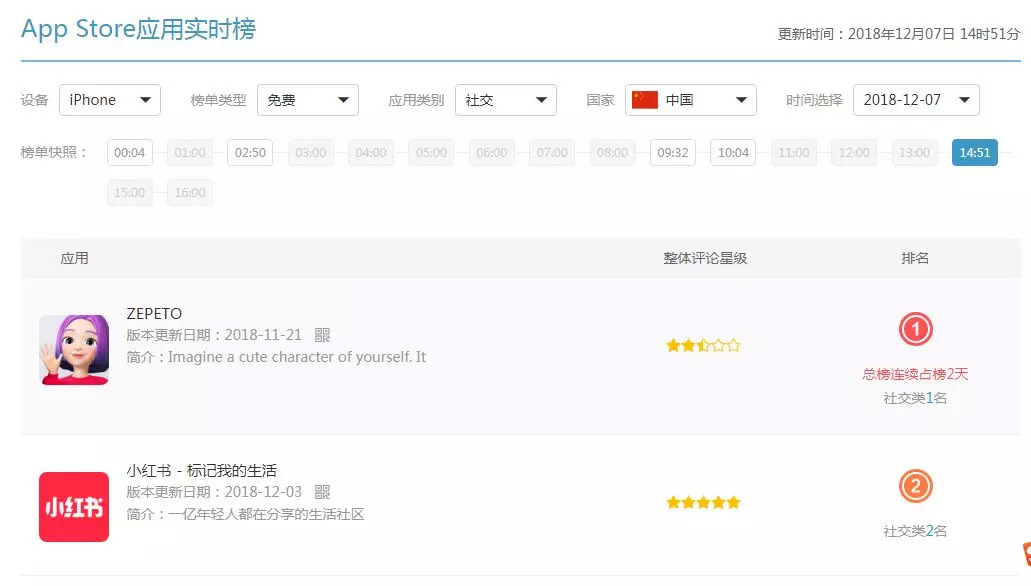The height and width of the screenshot is (586, 1031).
Task: Click ZEPETO version date 2018-11-21
Action: coord(263,335)
